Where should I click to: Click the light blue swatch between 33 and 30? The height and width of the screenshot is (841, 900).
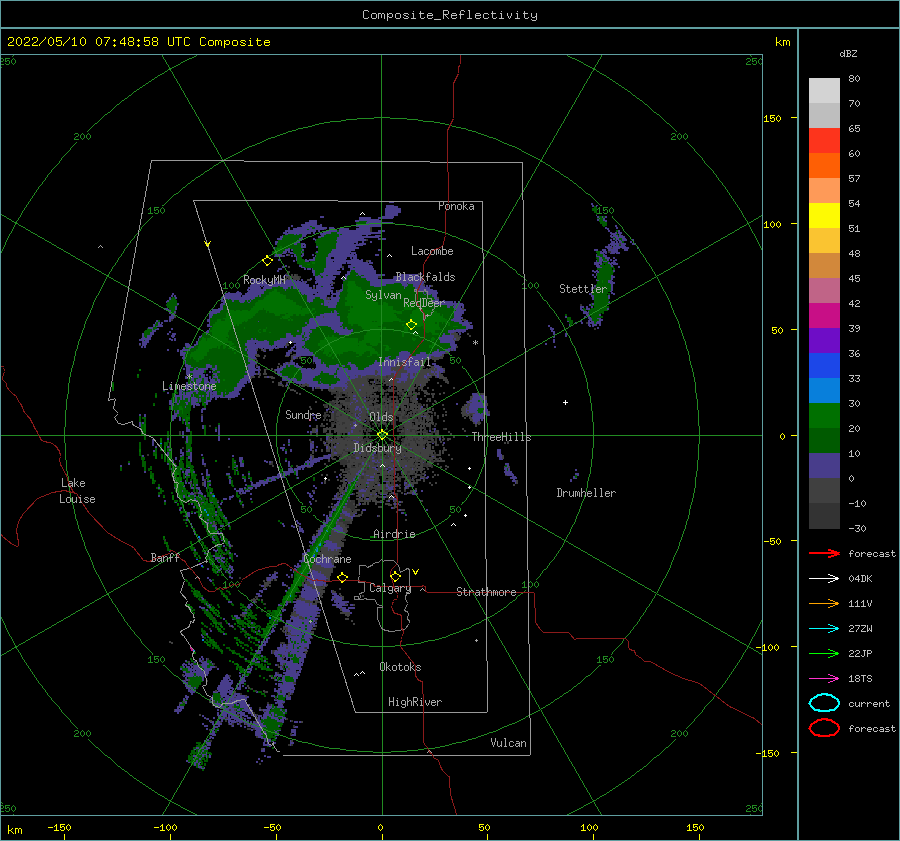(x=824, y=390)
